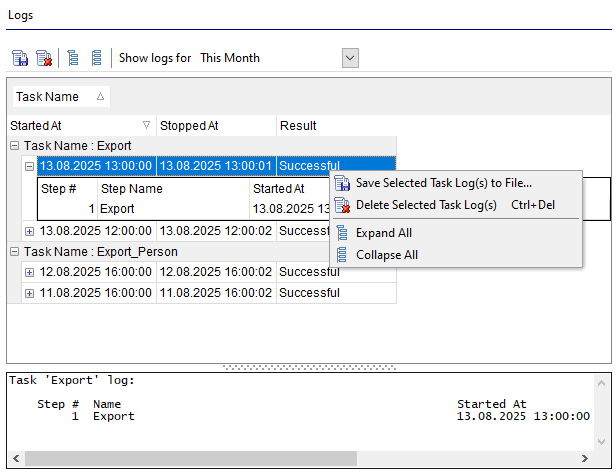The width and height of the screenshot is (616, 472).
Task: Select the 13.08.2025 12:00:02 stopped cell
Action: 216,231
